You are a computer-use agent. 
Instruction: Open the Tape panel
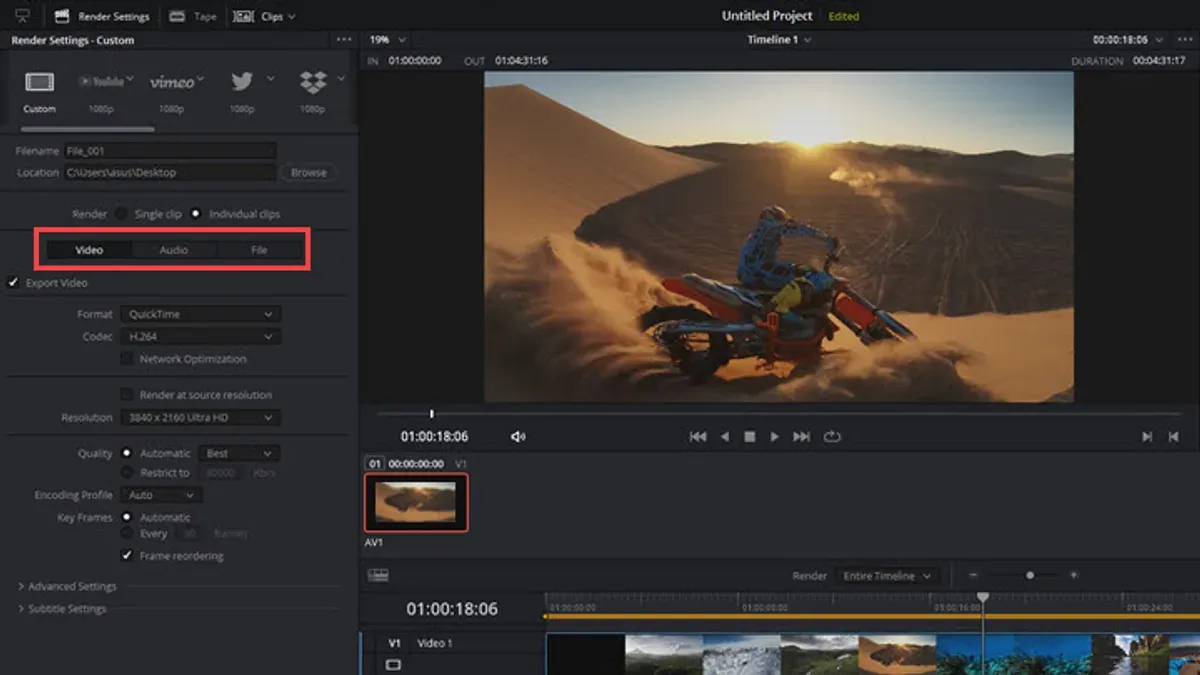coord(193,16)
